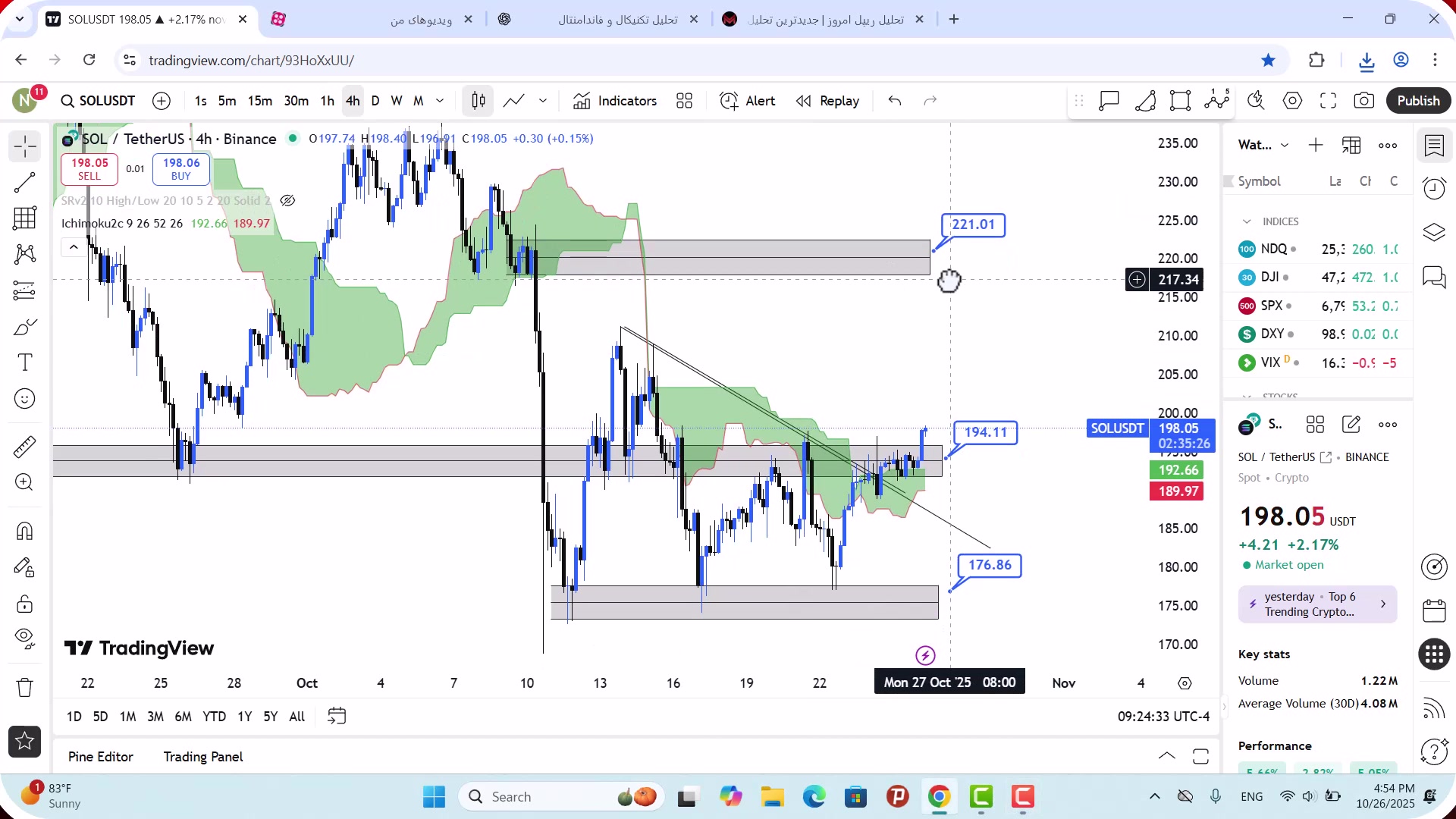The height and width of the screenshot is (819, 1456).
Task: Publish the chart idea
Action: tap(1418, 101)
